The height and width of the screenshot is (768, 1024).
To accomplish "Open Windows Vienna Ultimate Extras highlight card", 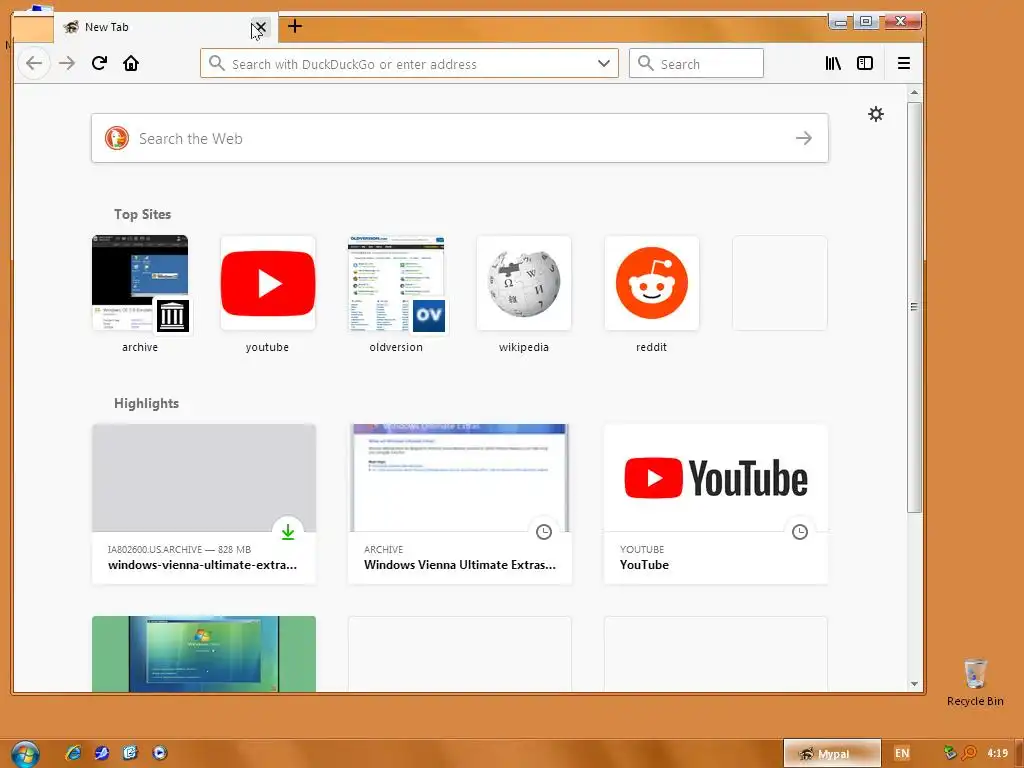I will point(460,504).
